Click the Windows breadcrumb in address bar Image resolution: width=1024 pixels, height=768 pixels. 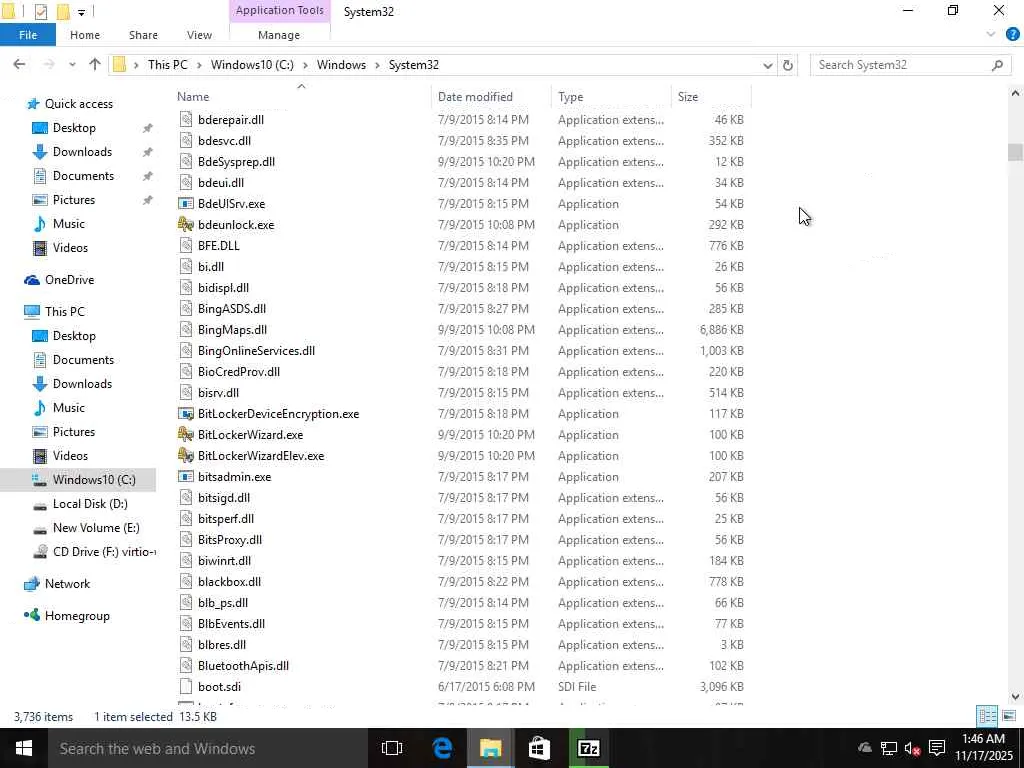(x=341, y=65)
